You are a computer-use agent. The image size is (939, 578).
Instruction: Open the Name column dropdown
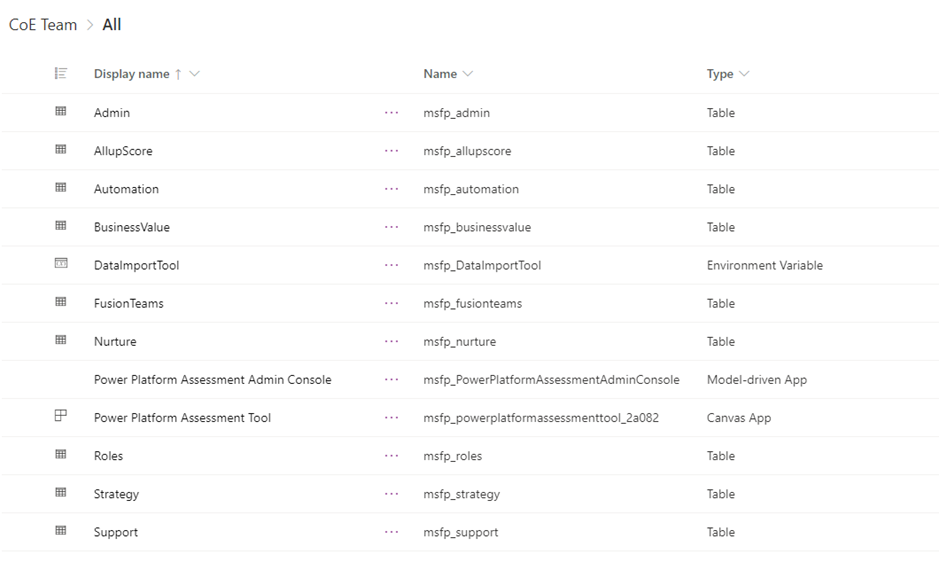468,73
